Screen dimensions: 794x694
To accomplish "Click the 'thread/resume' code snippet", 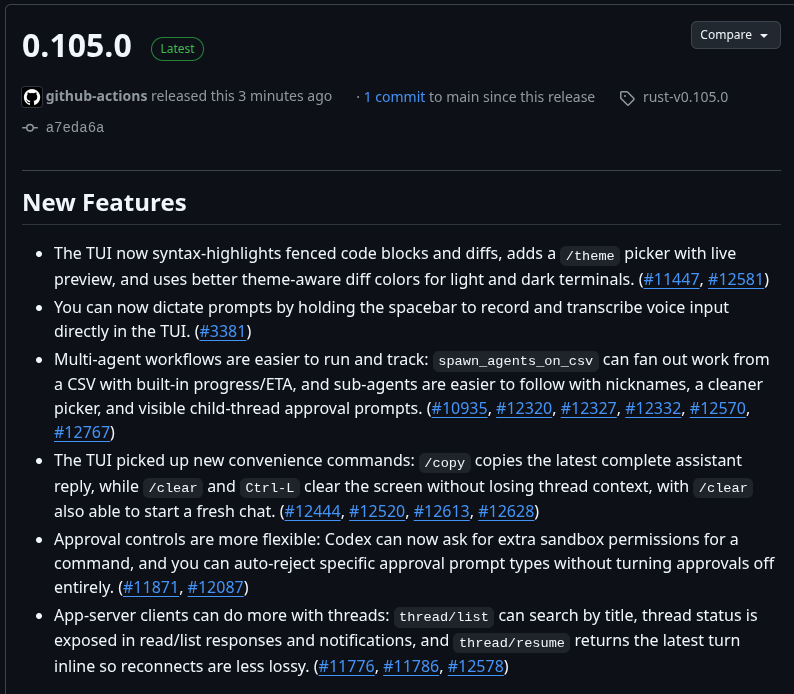I will 511,643.
